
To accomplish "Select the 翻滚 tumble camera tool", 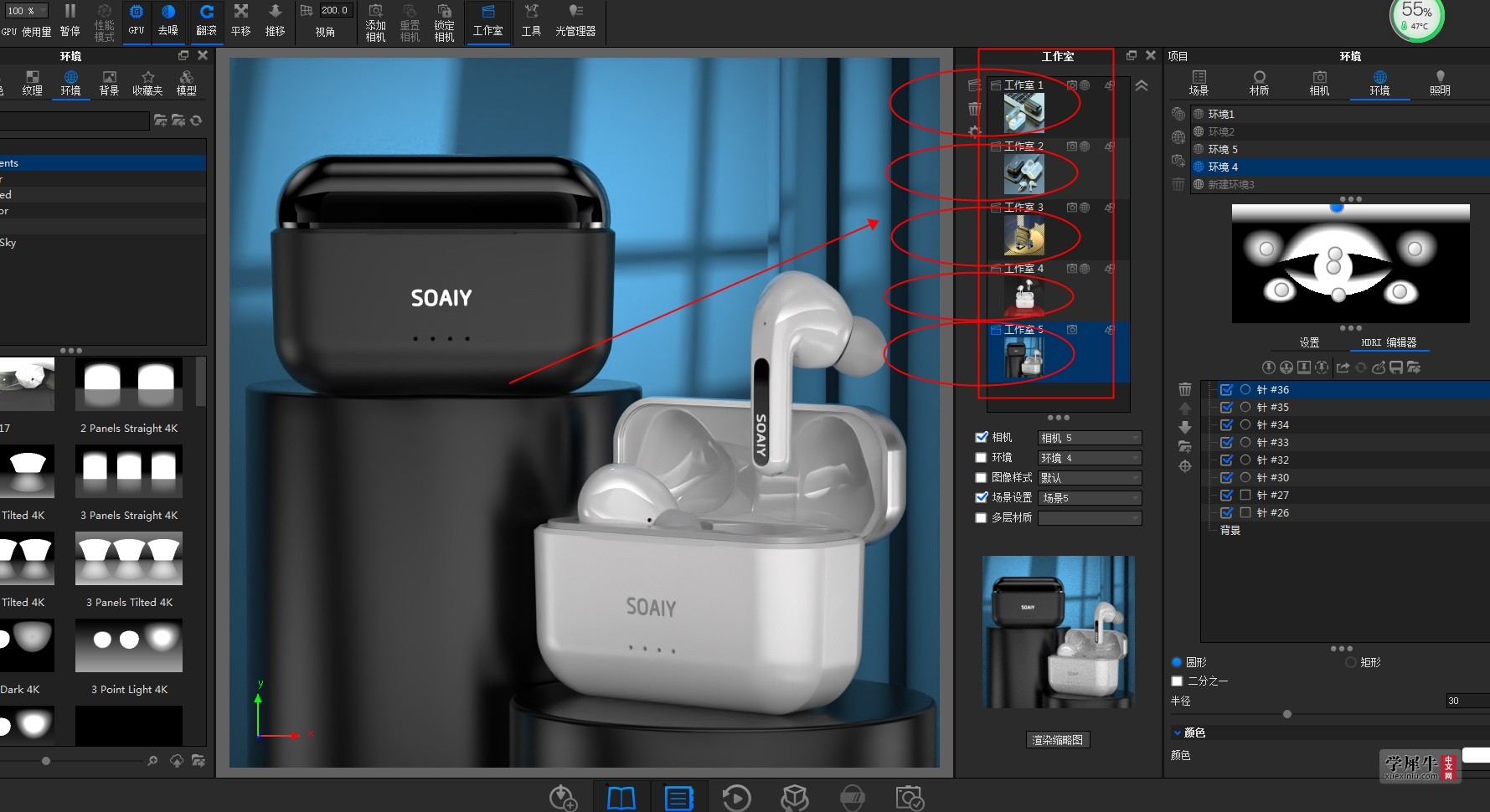I will 206,21.
